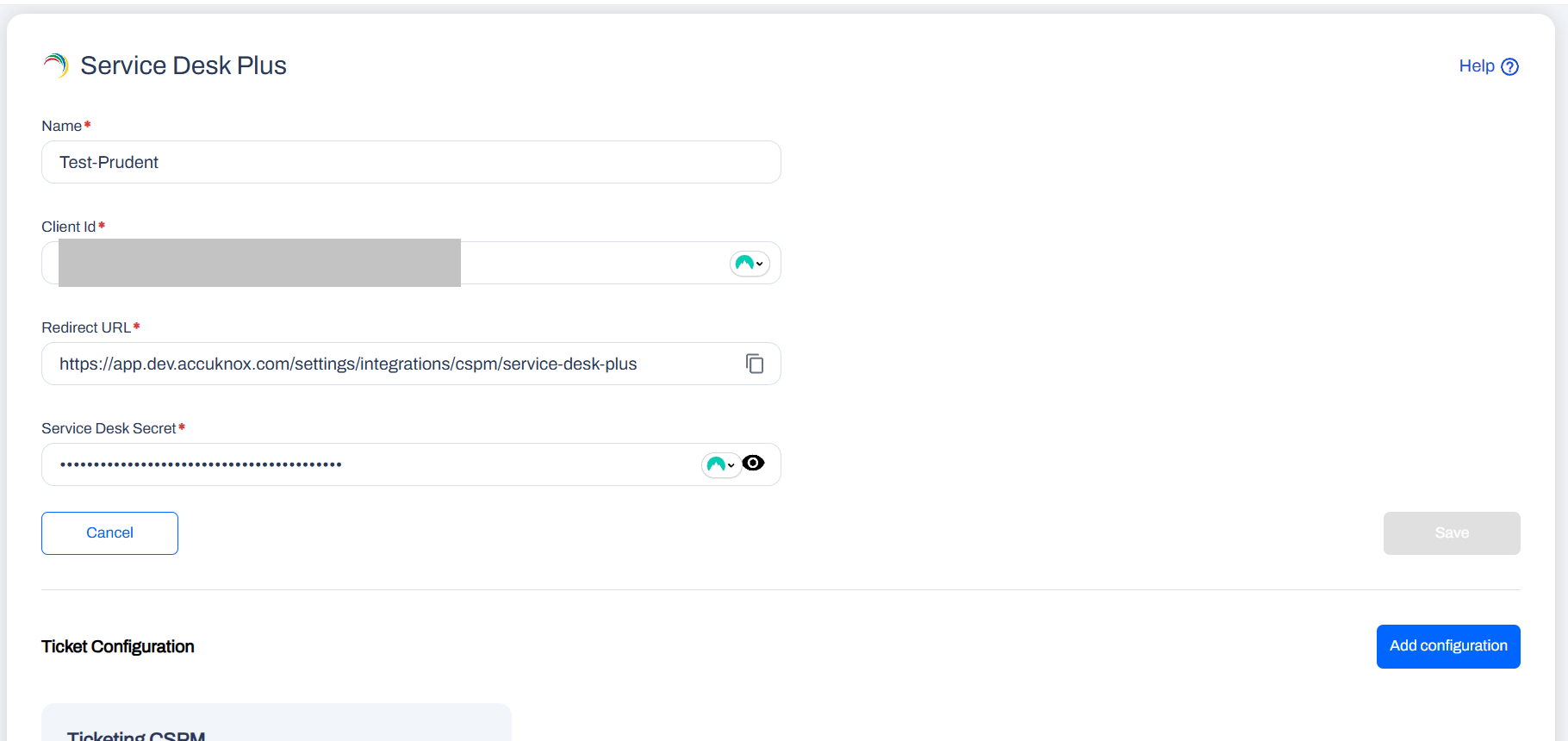Screen dimensions: 1568x741
Task: Click the Add configuration button
Action: [1447, 646]
